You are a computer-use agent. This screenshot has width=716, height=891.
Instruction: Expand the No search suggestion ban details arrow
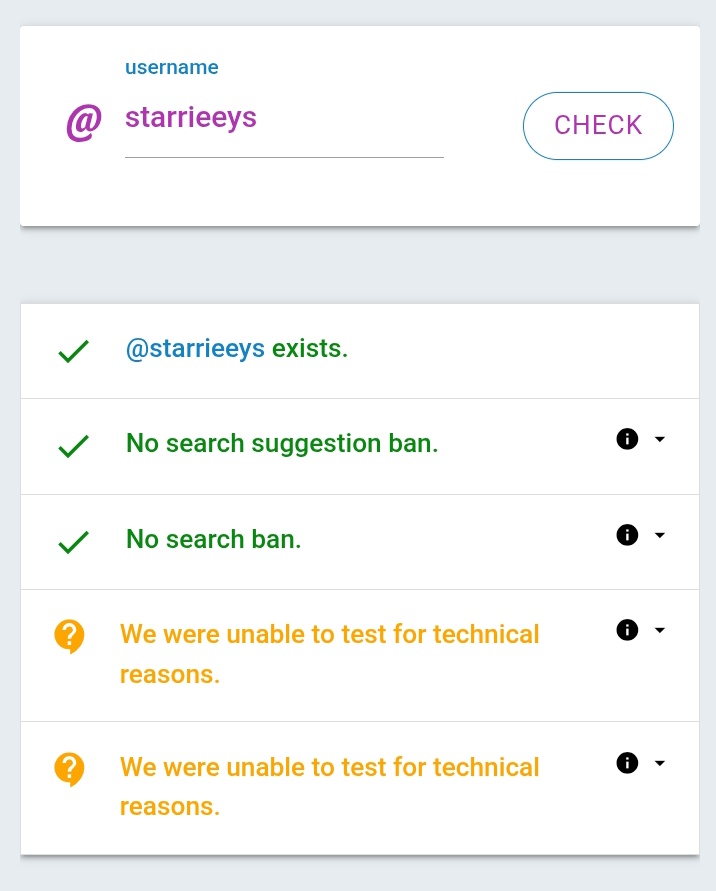[660, 439]
